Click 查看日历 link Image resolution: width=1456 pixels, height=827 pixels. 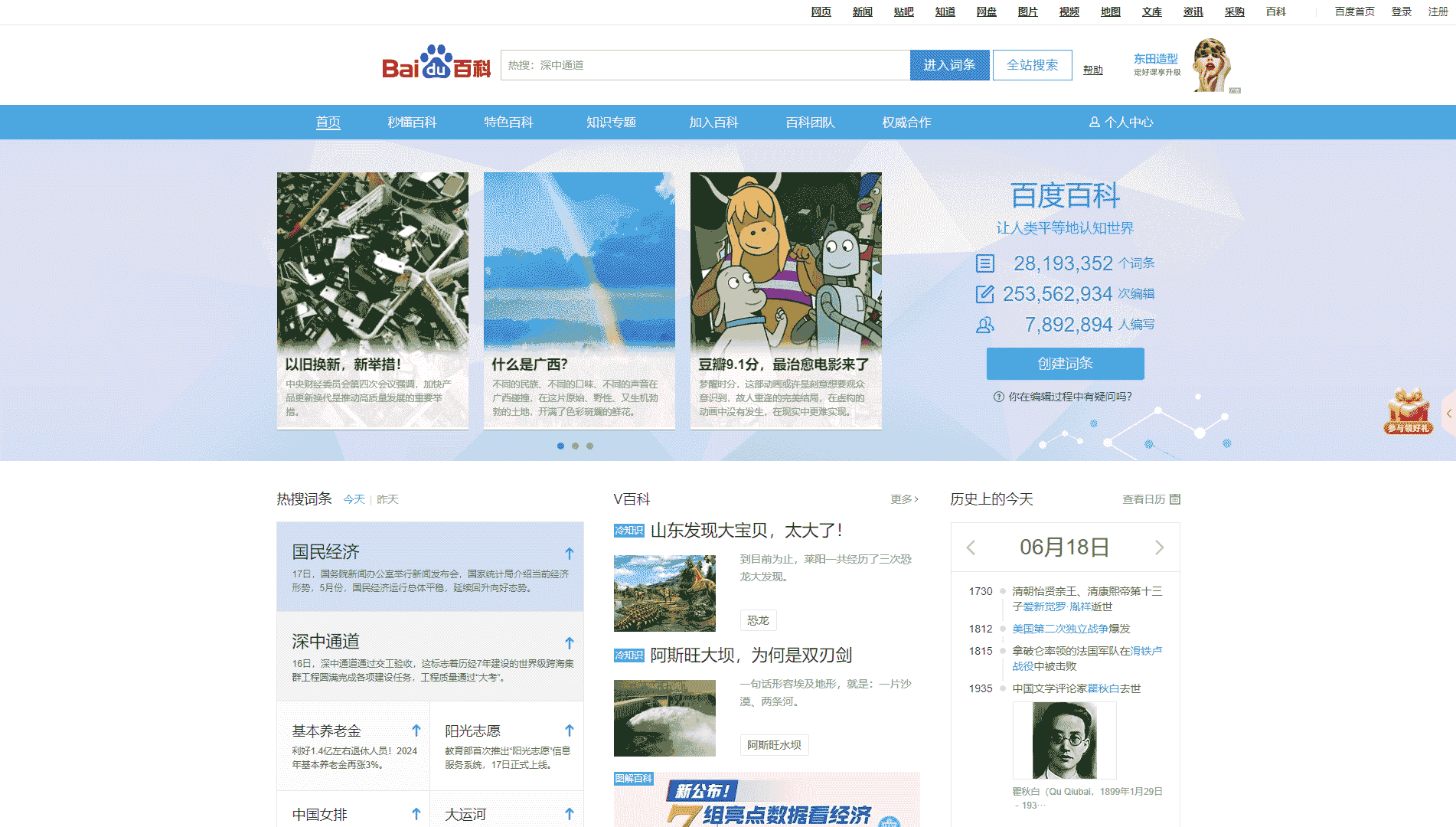point(1143,499)
